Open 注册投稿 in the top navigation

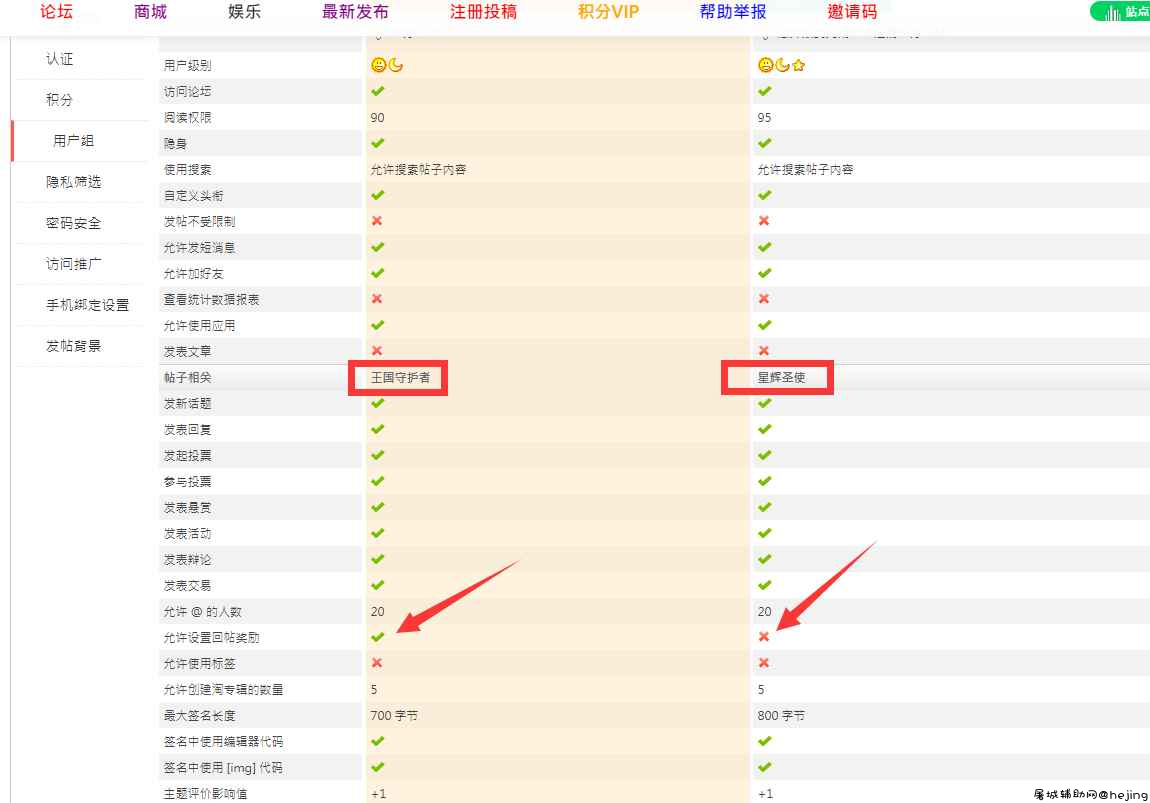[483, 12]
